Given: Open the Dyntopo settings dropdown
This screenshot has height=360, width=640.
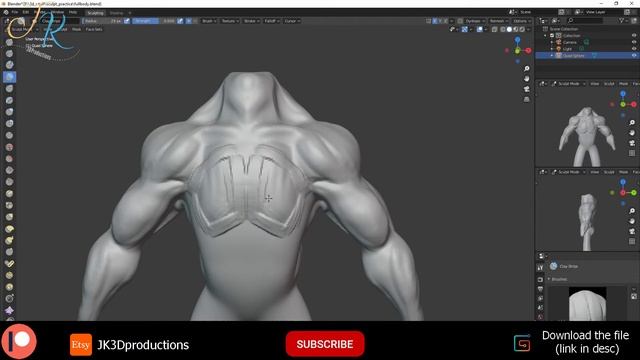Looking at the screenshot, I should pyautogui.click(x=475, y=21).
